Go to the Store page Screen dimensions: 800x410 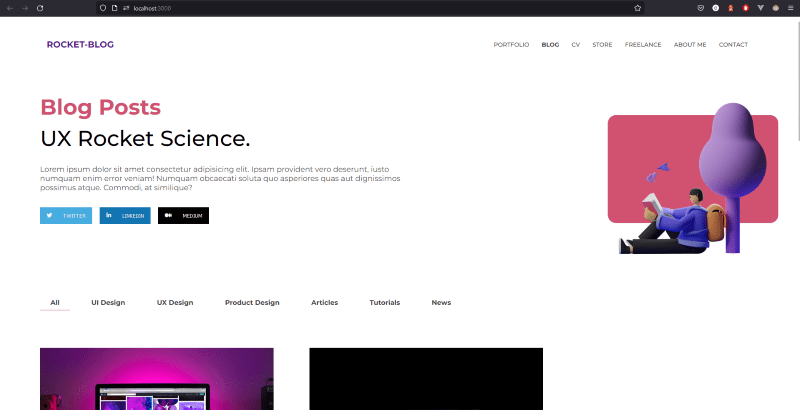602,45
